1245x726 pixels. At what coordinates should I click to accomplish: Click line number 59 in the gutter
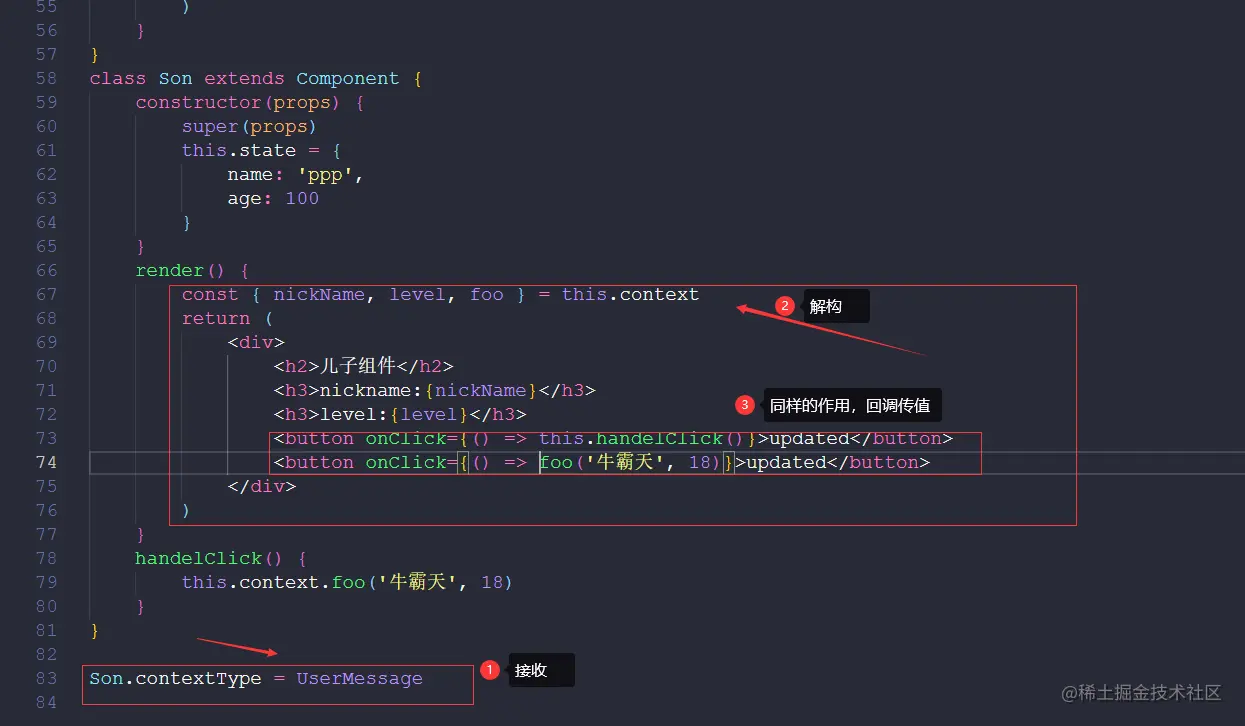[46, 102]
